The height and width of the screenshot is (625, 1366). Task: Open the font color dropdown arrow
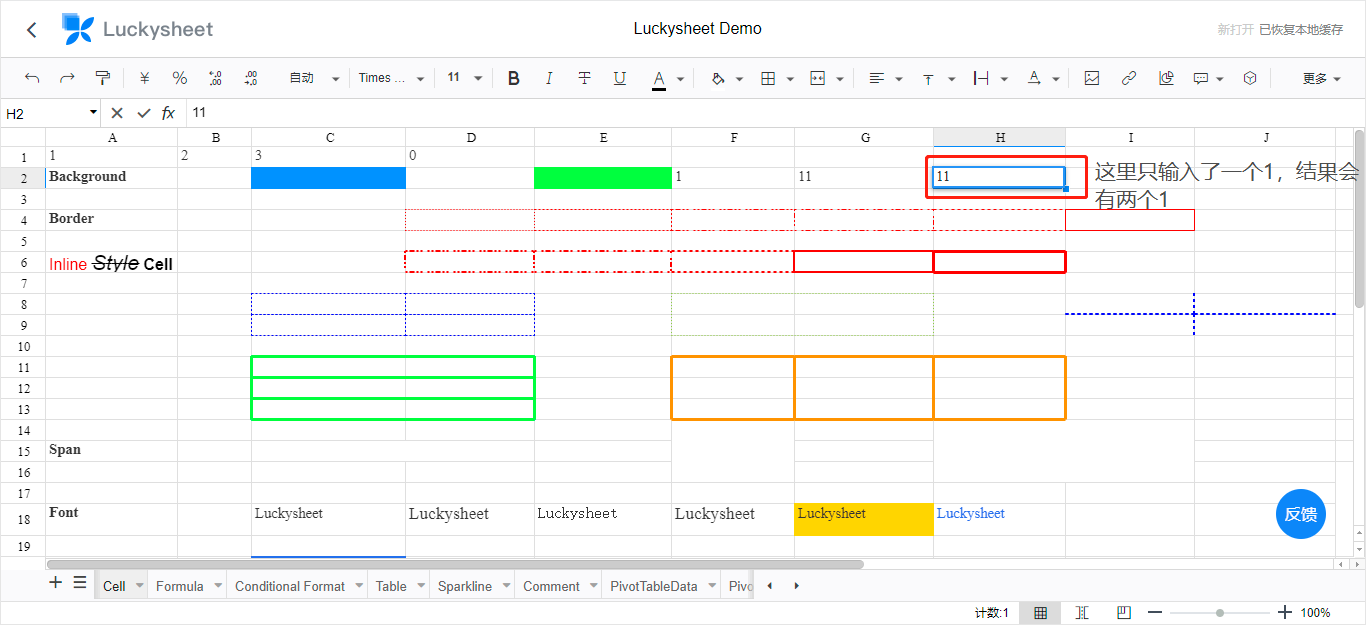click(681, 79)
